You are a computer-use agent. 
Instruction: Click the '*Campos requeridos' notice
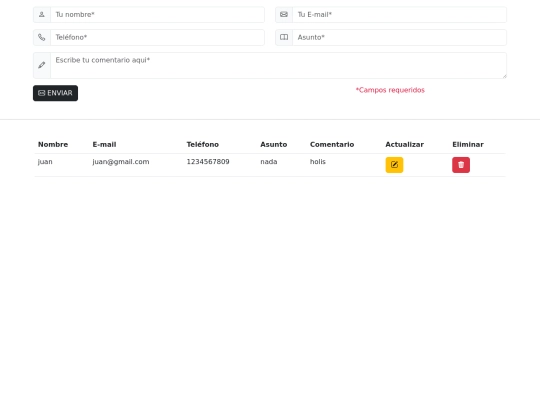(x=390, y=90)
